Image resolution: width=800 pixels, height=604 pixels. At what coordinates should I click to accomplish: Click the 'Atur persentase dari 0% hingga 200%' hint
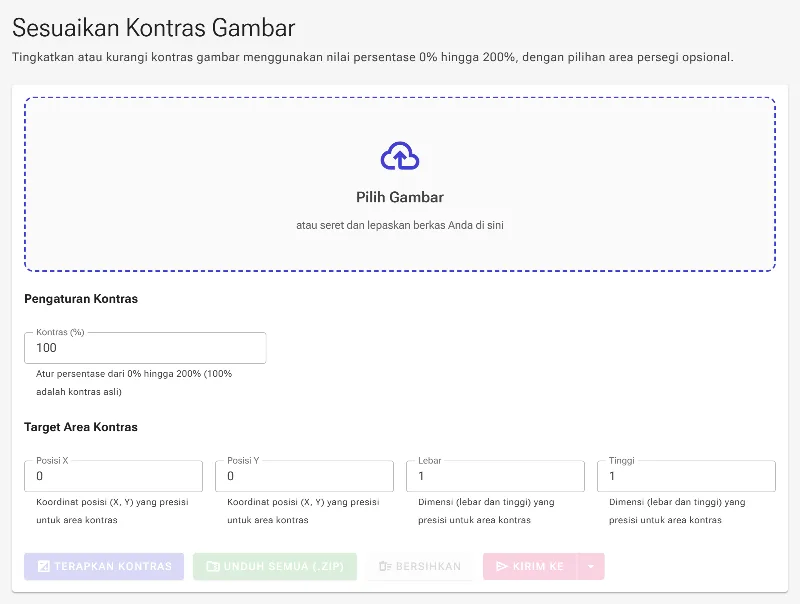click(134, 383)
